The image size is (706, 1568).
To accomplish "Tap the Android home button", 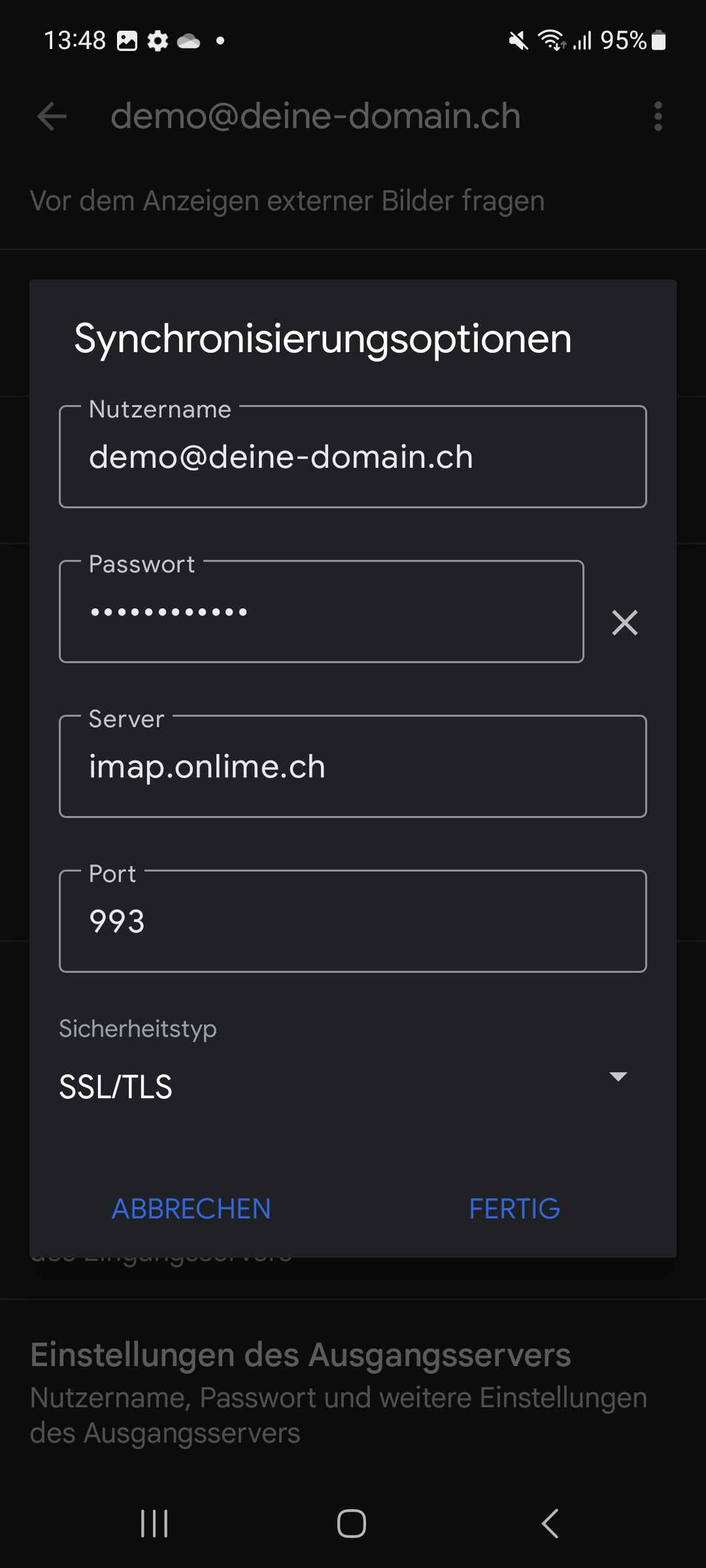I will [x=352, y=1524].
